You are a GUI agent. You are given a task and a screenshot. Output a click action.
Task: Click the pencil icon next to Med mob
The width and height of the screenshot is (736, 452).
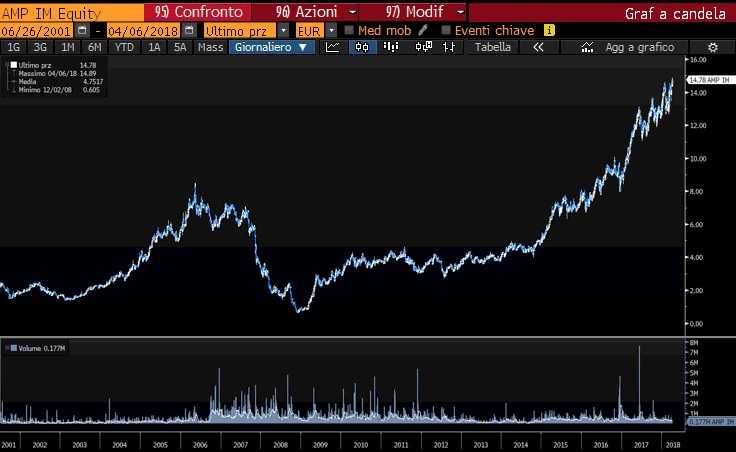[x=423, y=31]
